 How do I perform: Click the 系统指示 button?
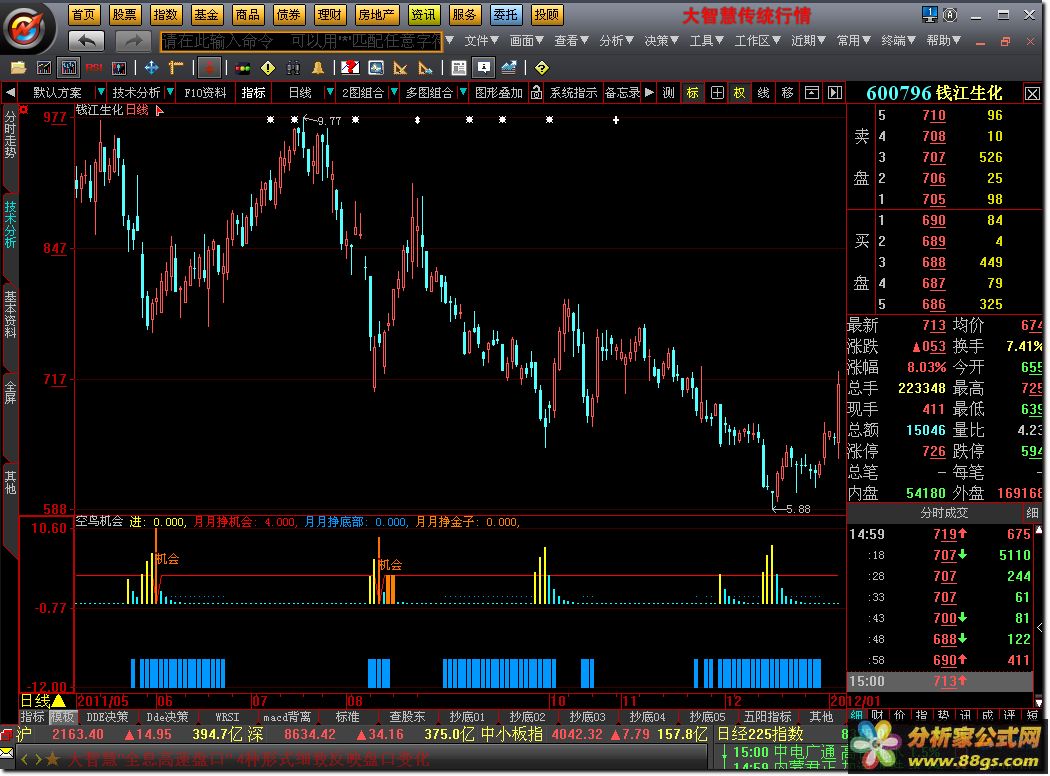pos(573,92)
